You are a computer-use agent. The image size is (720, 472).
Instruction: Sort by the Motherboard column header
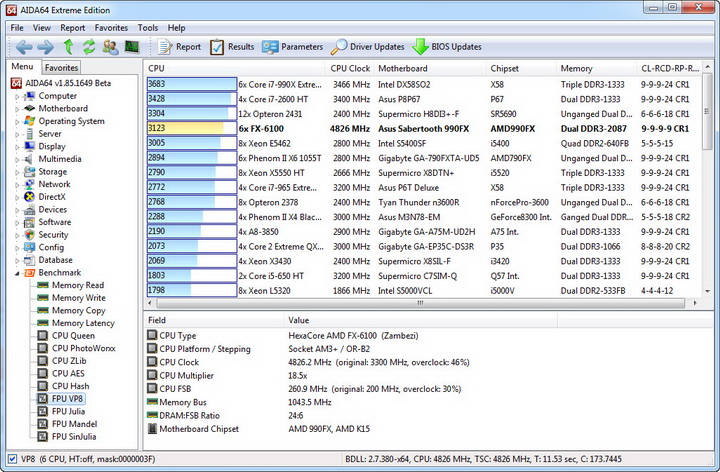tap(430, 68)
